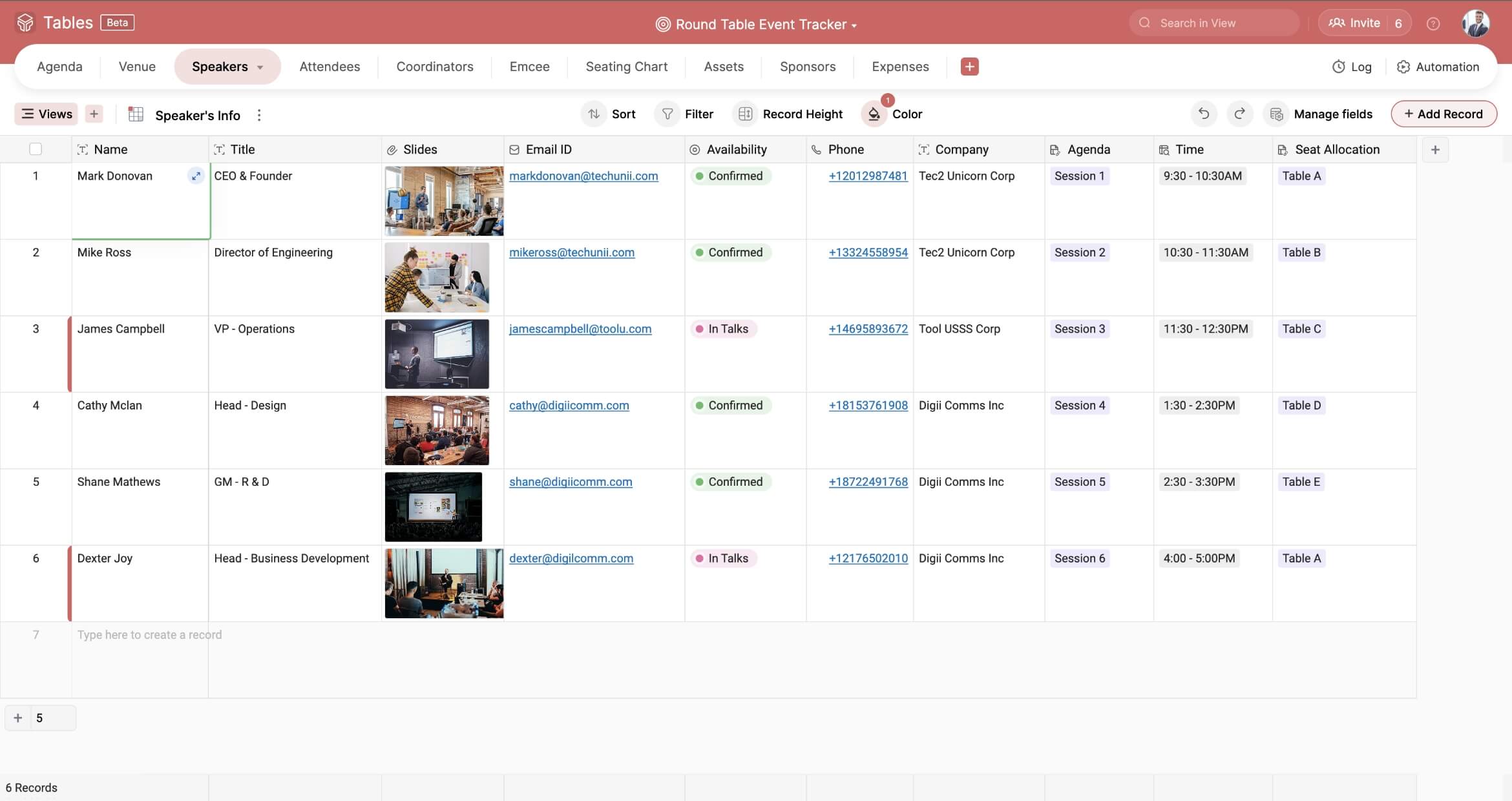
Task: Expand Mark Donovan record icon
Action: pos(196,176)
